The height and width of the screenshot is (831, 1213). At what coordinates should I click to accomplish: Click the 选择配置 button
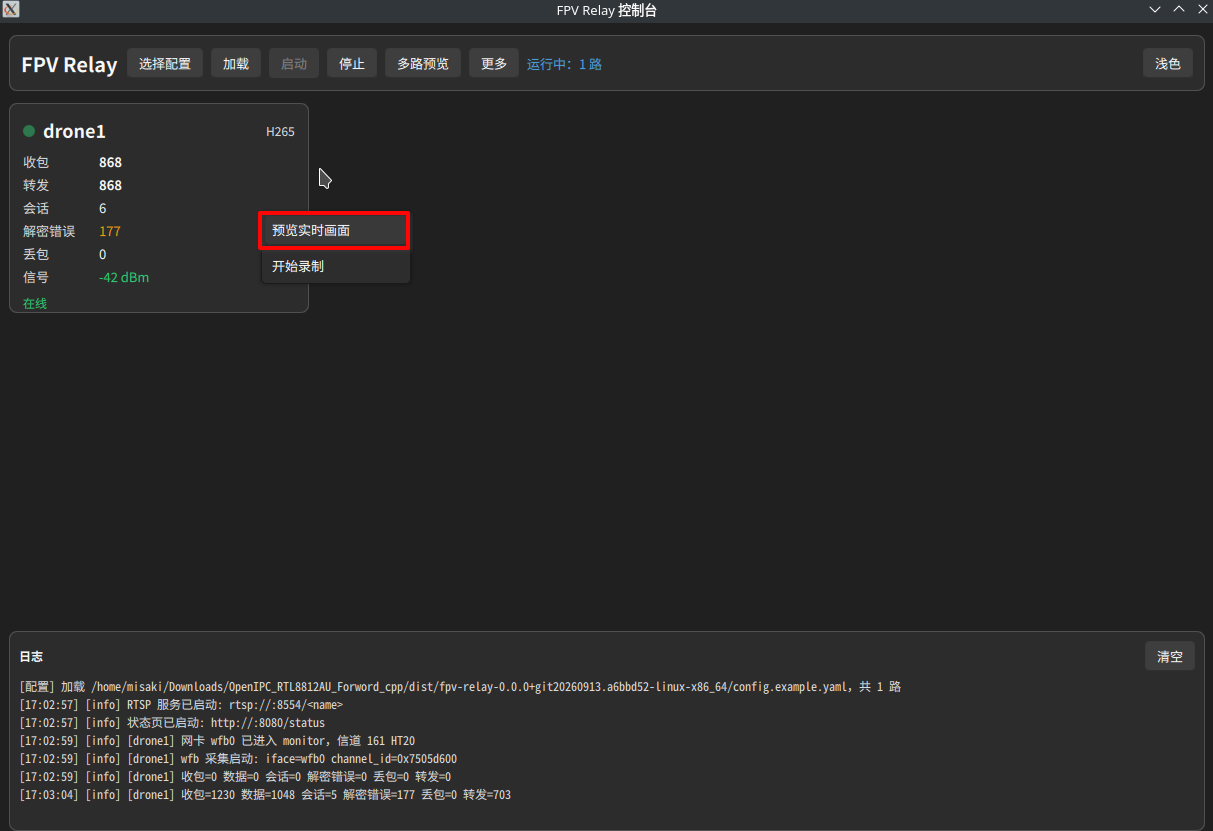[165, 63]
